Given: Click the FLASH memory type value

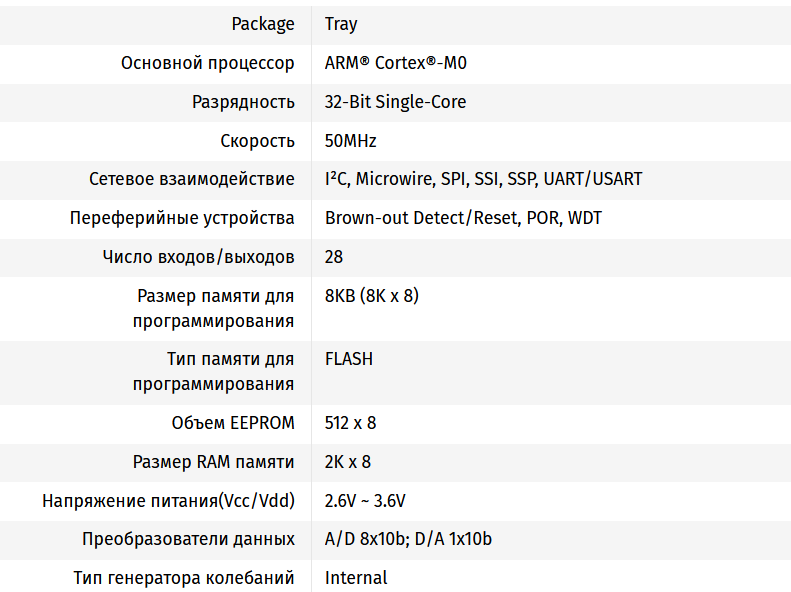Looking at the screenshot, I should (349, 358).
